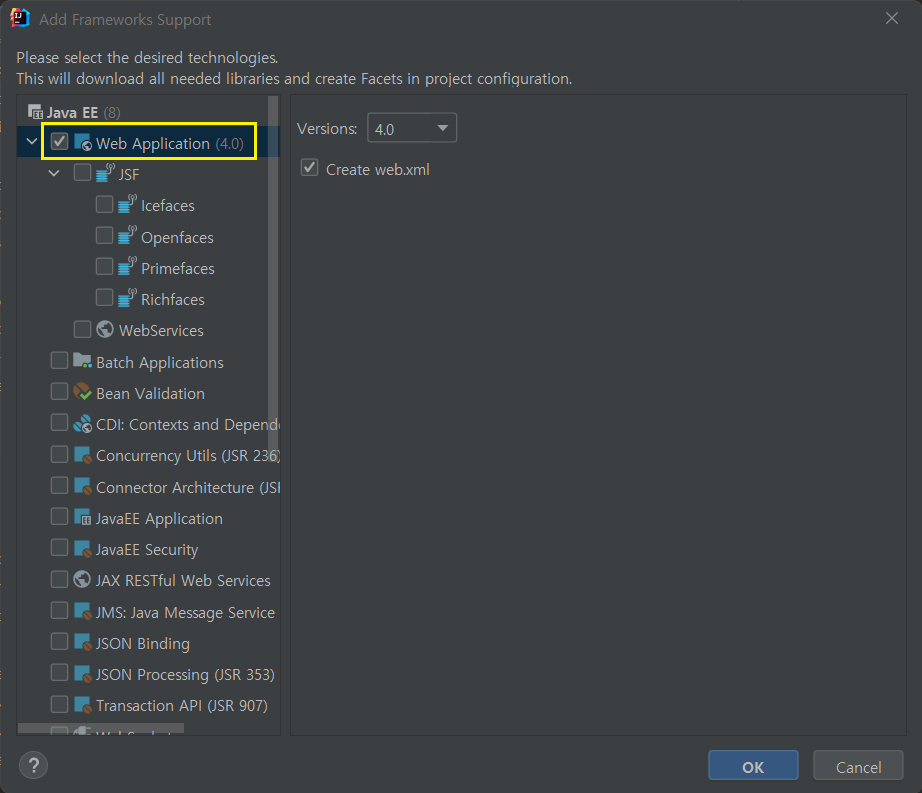
Task: Select the Transaction API (JSR 907) label
Action: click(x=182, y=705)
